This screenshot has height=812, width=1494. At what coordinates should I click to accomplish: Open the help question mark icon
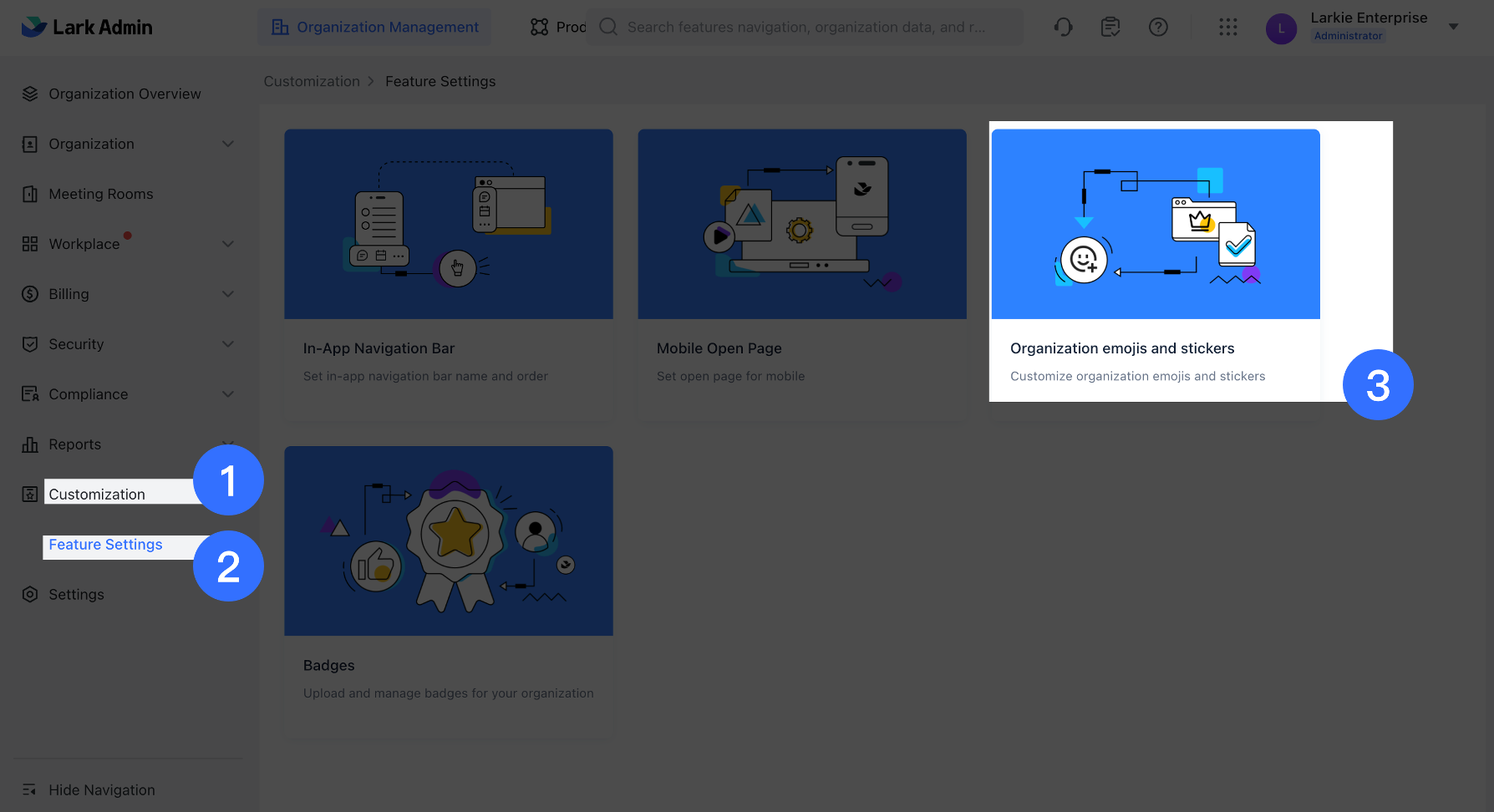click(x=1158, y=27)
